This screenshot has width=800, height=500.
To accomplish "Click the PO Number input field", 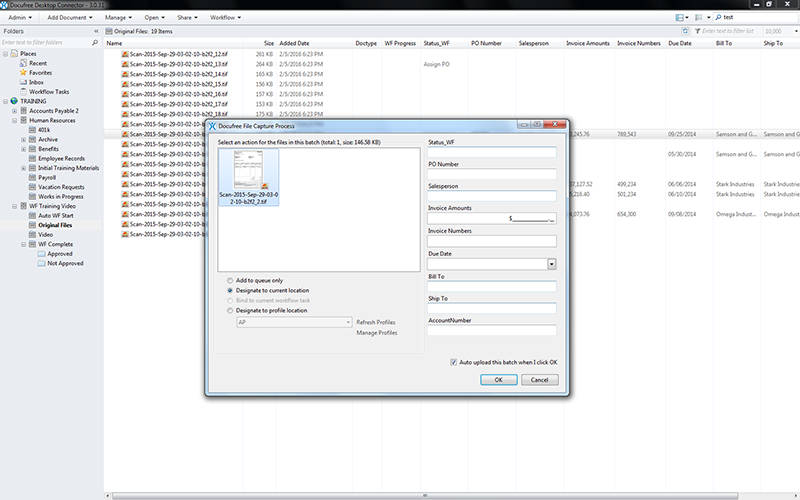I will point(490,175).
